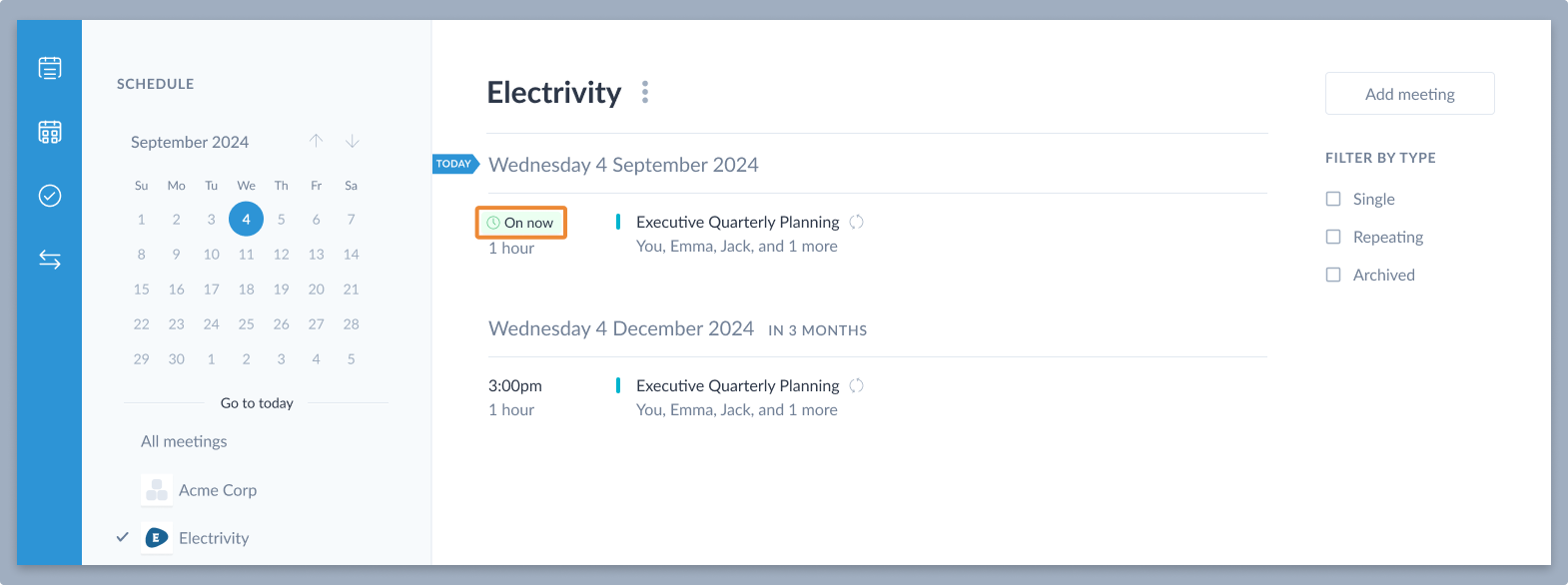The image size is (1568, 585).
Task: Go to next month with down arrow
Action: [352, 141]
